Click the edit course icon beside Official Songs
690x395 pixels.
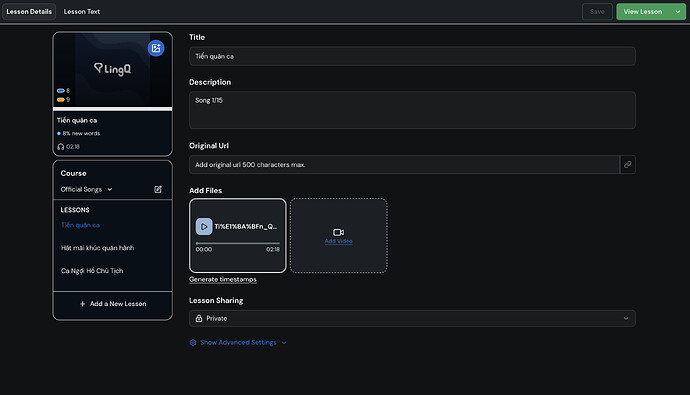click(x=158, y=189)
